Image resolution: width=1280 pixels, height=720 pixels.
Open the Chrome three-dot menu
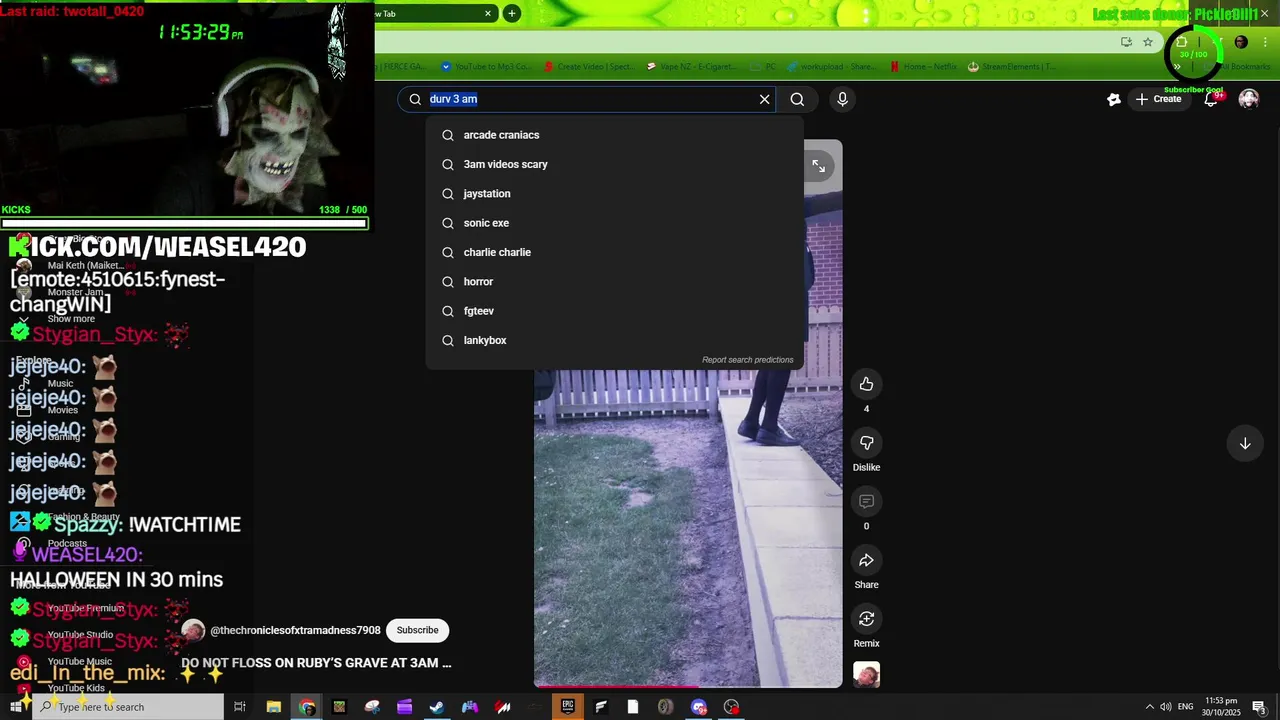click(1266, 42)
